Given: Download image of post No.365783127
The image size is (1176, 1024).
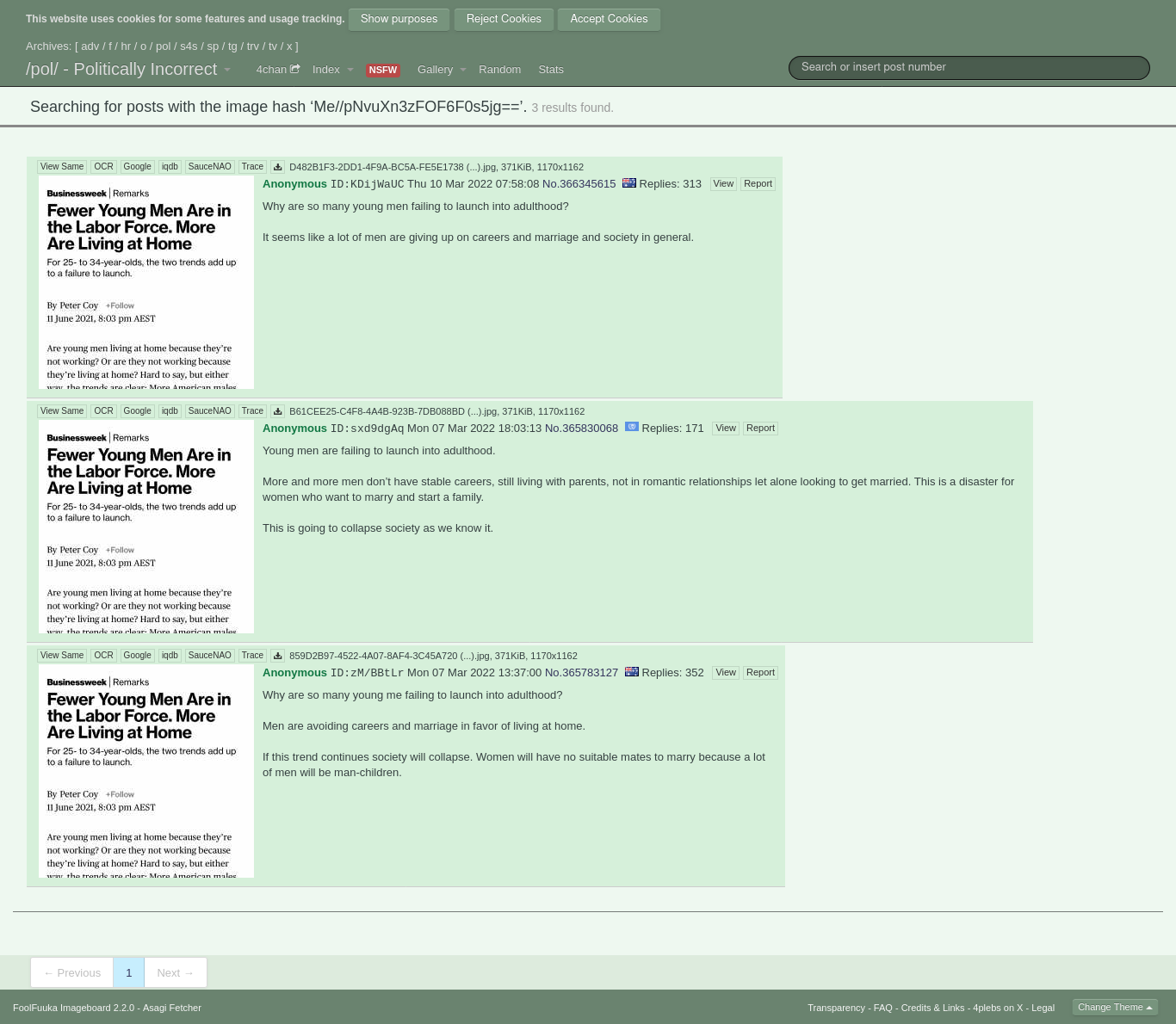Looking at the screenshot, I should pos(277,656).
